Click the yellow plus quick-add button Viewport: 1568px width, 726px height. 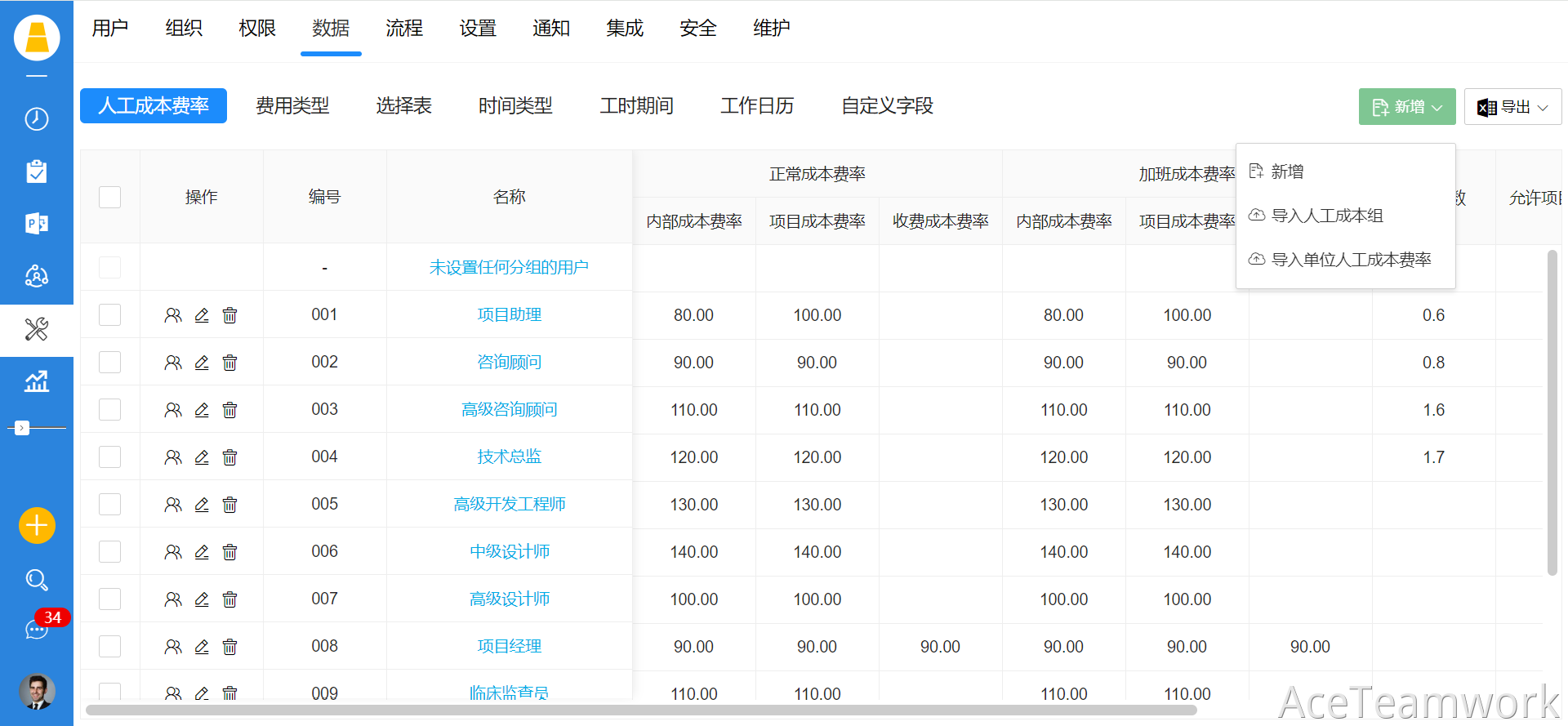[37, 525]
